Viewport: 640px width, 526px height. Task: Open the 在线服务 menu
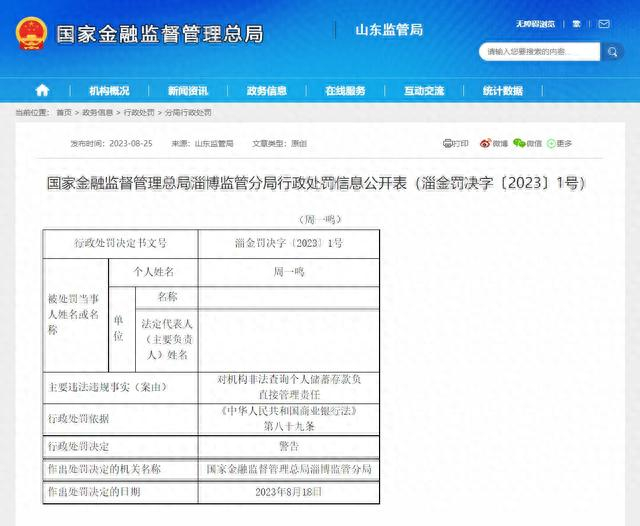coord(345,91)
